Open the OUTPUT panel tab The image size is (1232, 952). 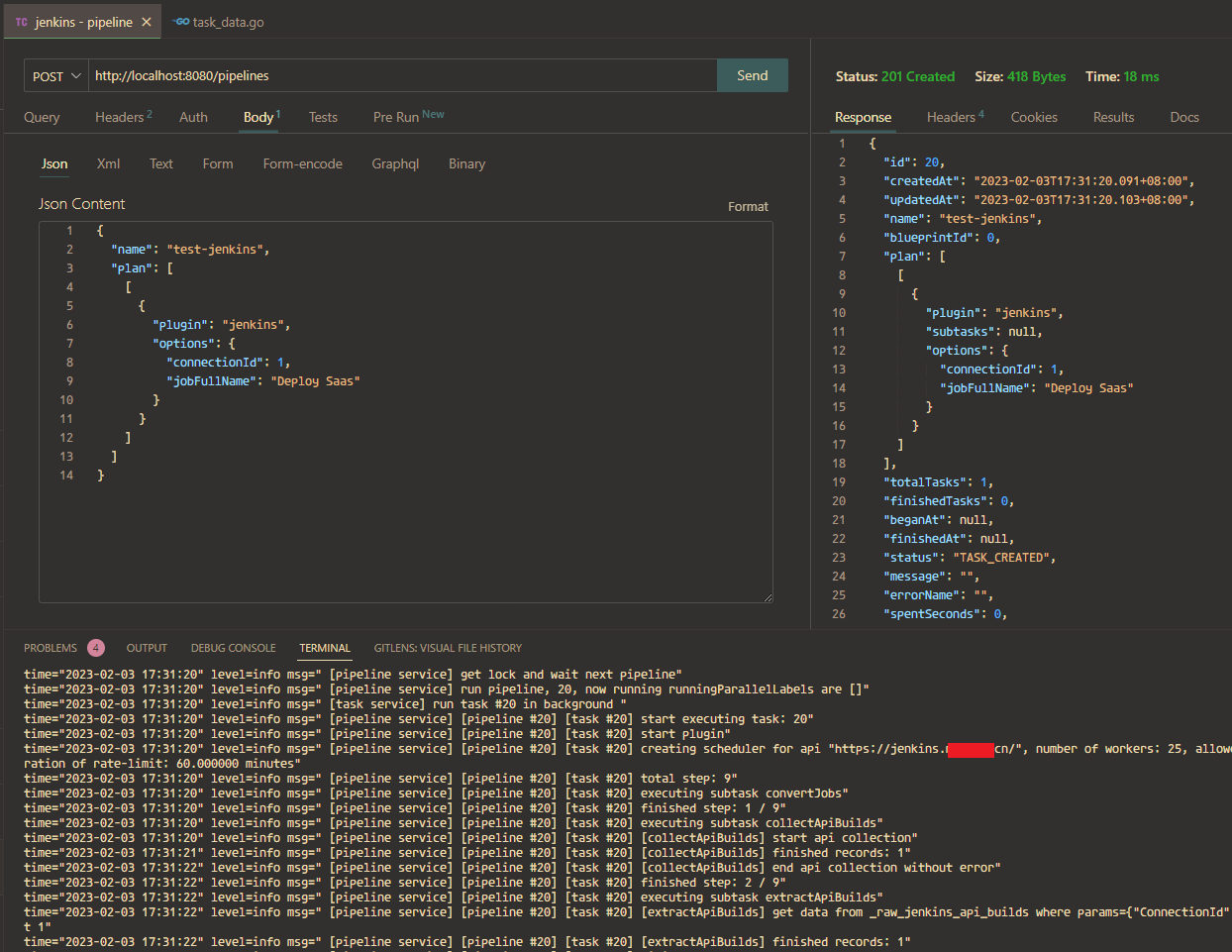point(147,648)
